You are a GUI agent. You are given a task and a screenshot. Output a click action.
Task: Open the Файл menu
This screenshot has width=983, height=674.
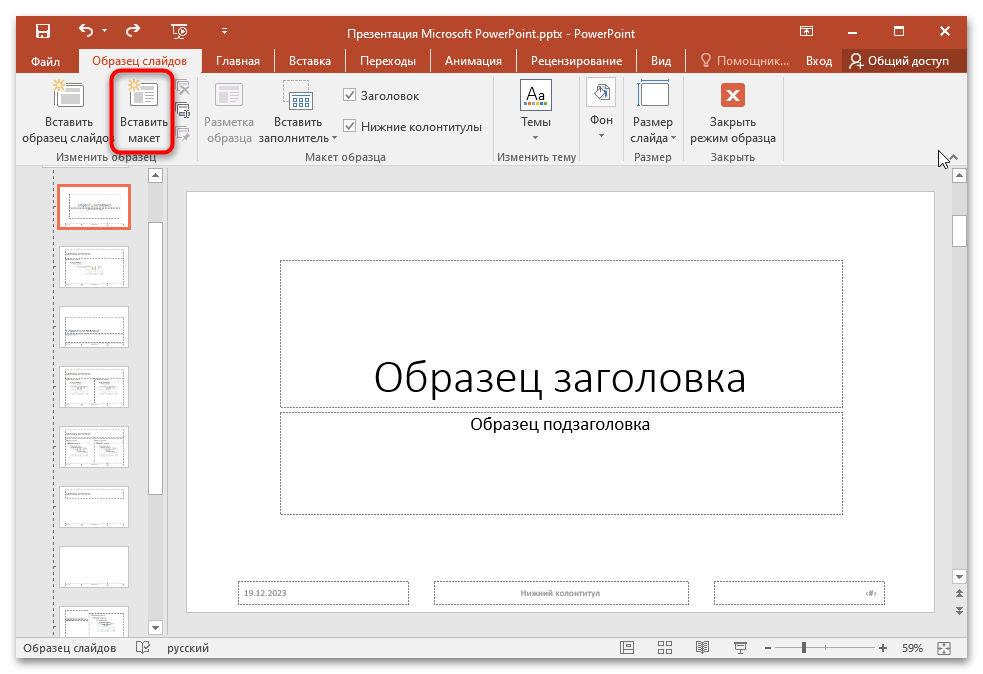44,60
